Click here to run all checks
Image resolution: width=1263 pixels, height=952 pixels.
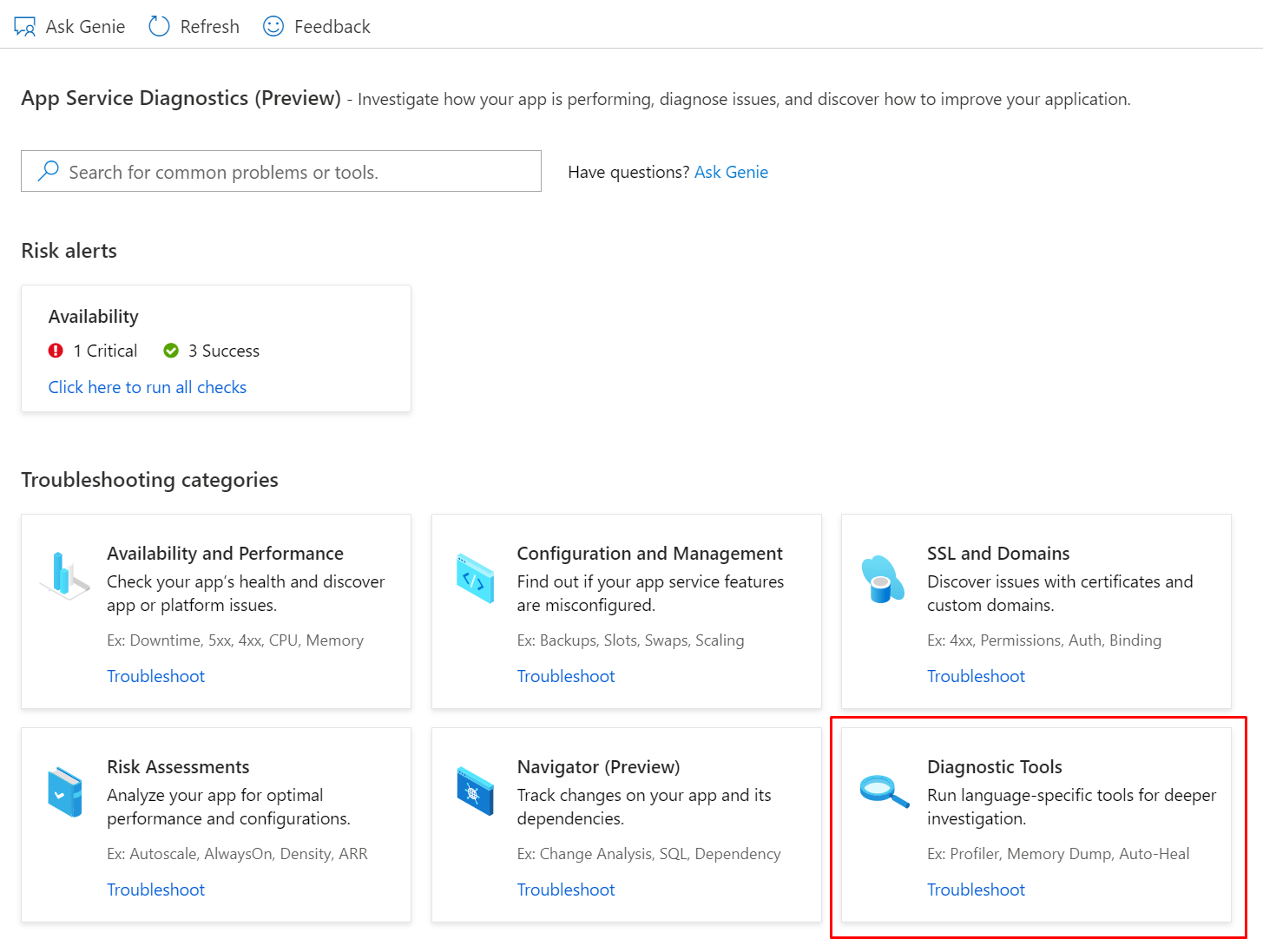click(148, 387)
